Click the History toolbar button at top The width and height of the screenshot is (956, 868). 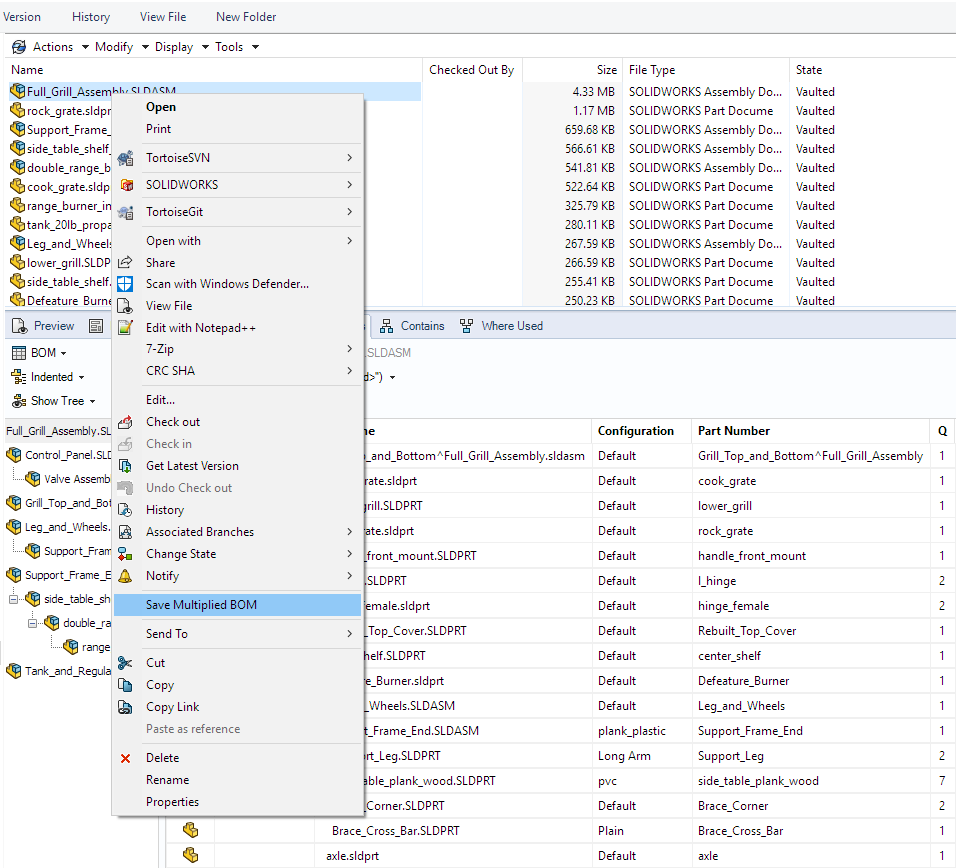point(91,17)
